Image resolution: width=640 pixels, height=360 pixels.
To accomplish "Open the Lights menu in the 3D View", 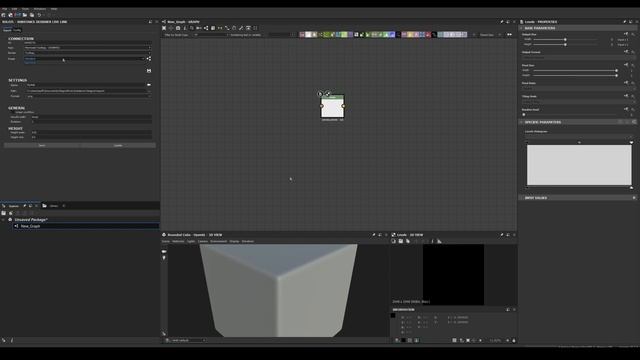I will (x=191, y=241).
